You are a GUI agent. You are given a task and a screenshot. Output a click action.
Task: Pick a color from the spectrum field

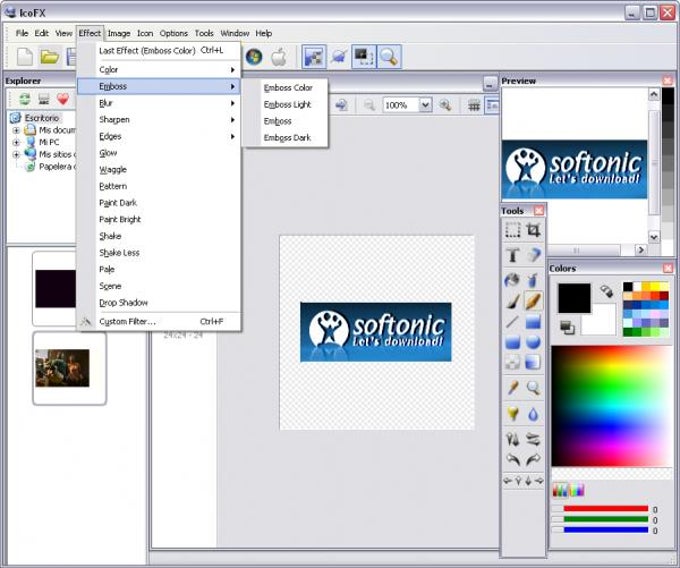[611, 406]
